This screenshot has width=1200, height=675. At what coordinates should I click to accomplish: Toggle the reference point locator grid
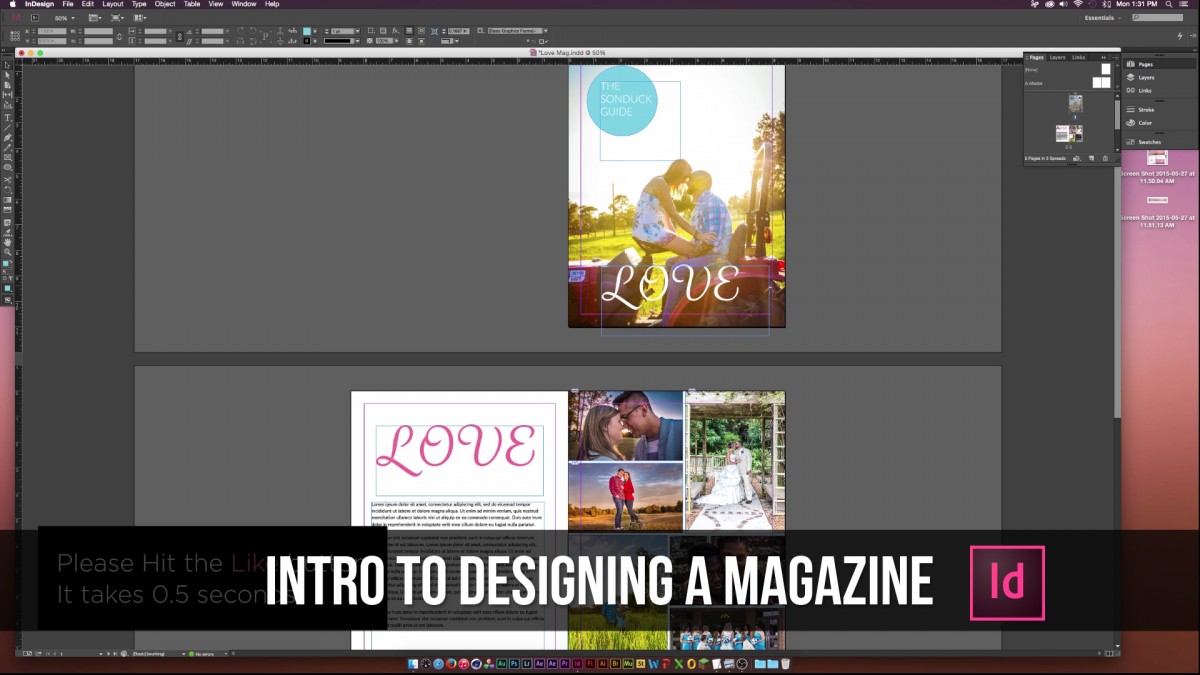pos(15,36)
